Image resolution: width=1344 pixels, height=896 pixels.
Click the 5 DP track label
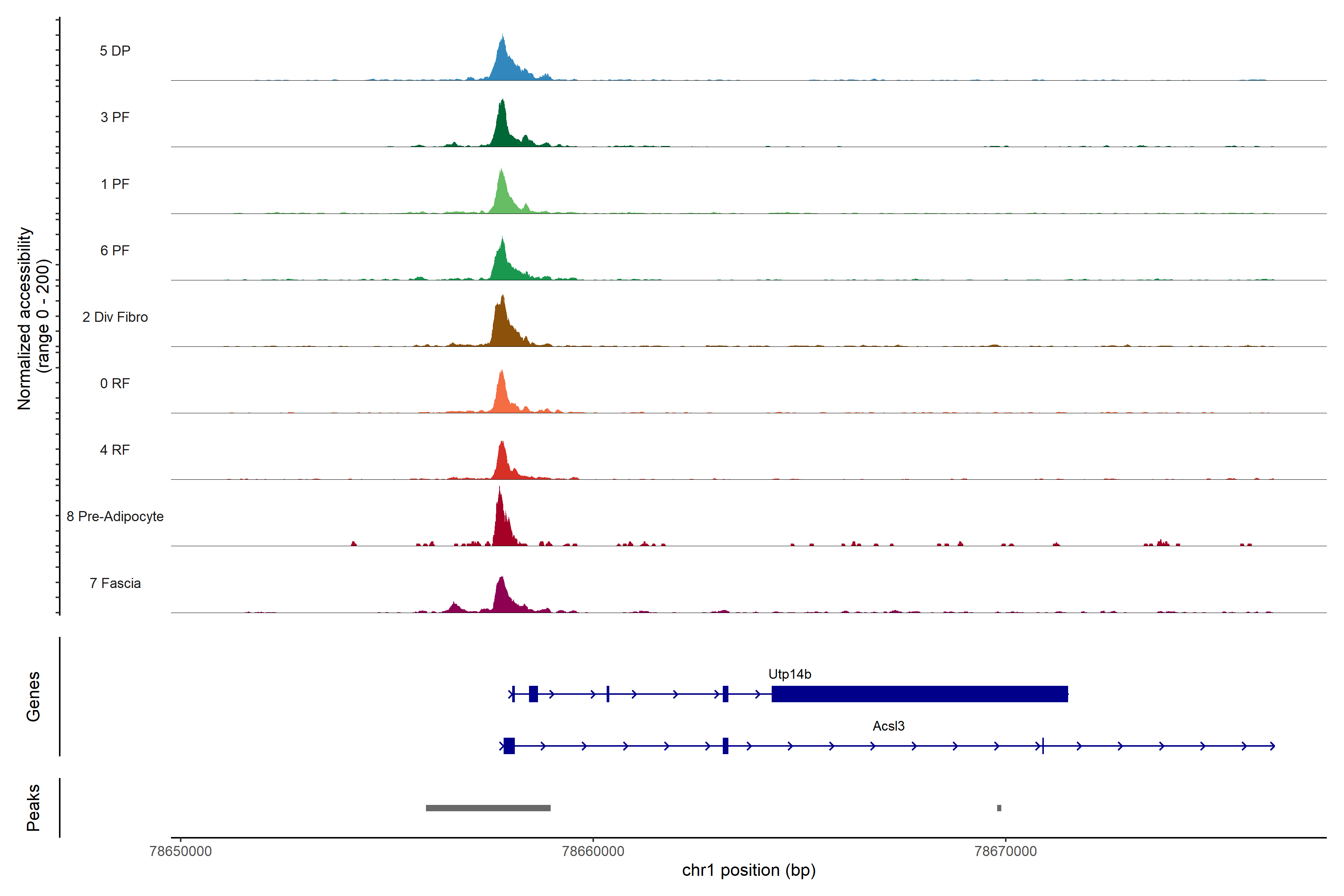[x=115, y=51]
